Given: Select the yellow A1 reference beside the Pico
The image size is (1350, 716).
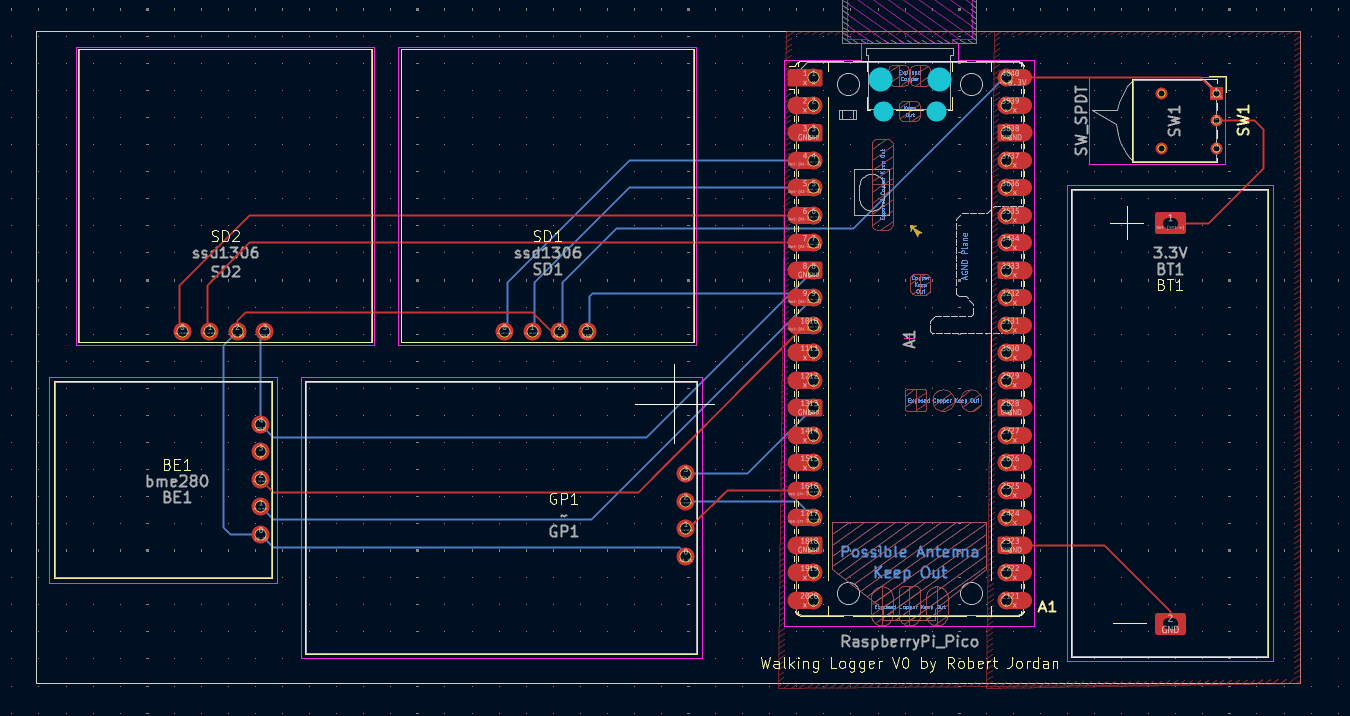Looking at the screenshot, I should click(1047, 606).
